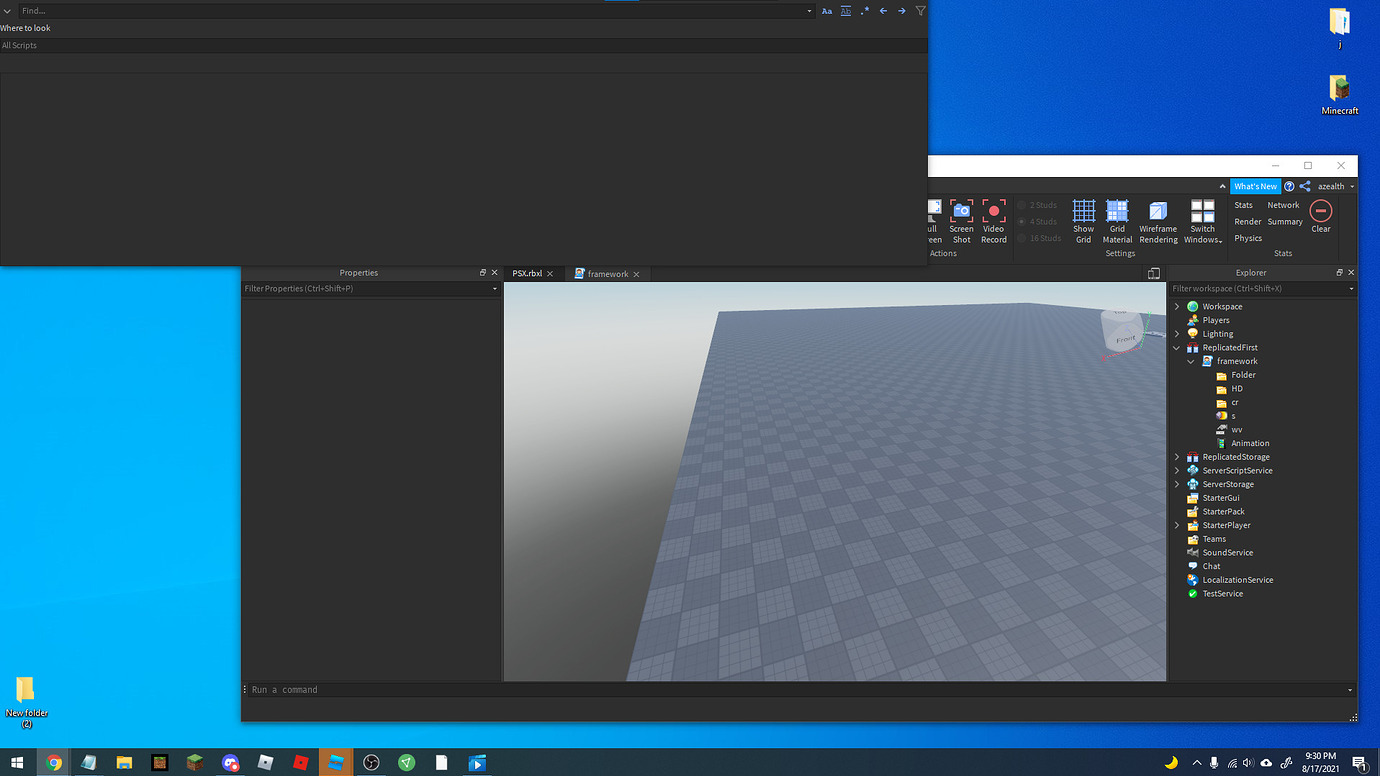This screenshot has height=776, width=1380.
Task: Clear the diagnostics stats
Action: click(x=1320, y=214)
